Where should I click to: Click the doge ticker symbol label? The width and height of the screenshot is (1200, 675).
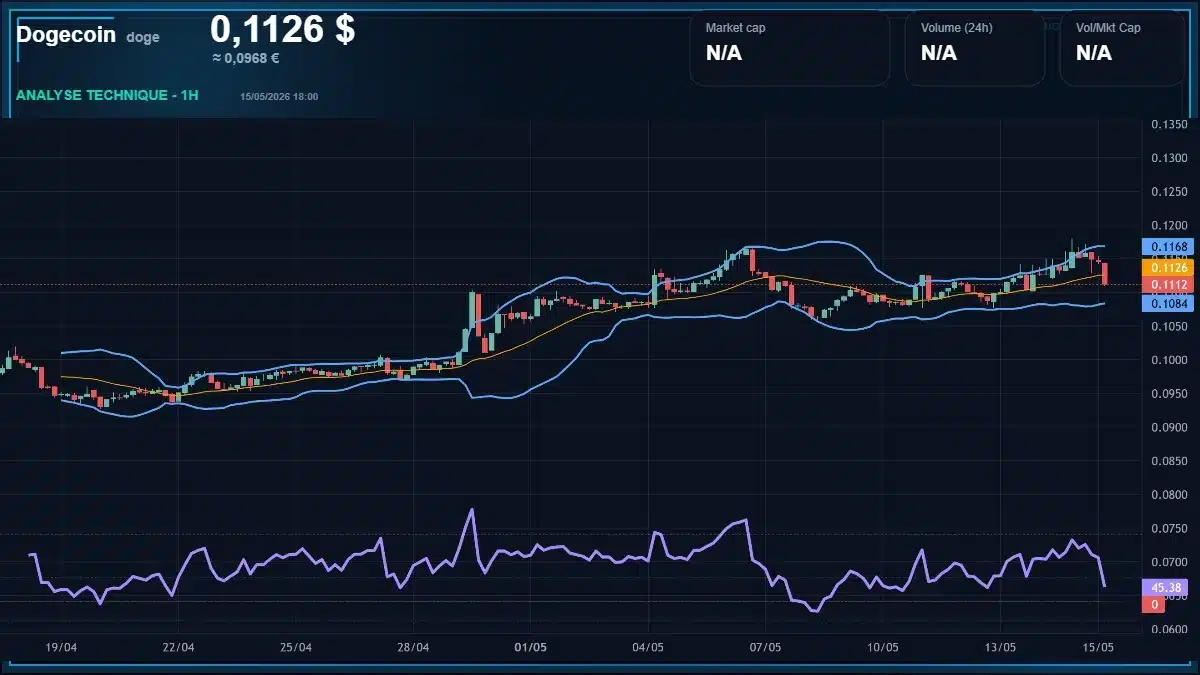click(x=142, y=38)
